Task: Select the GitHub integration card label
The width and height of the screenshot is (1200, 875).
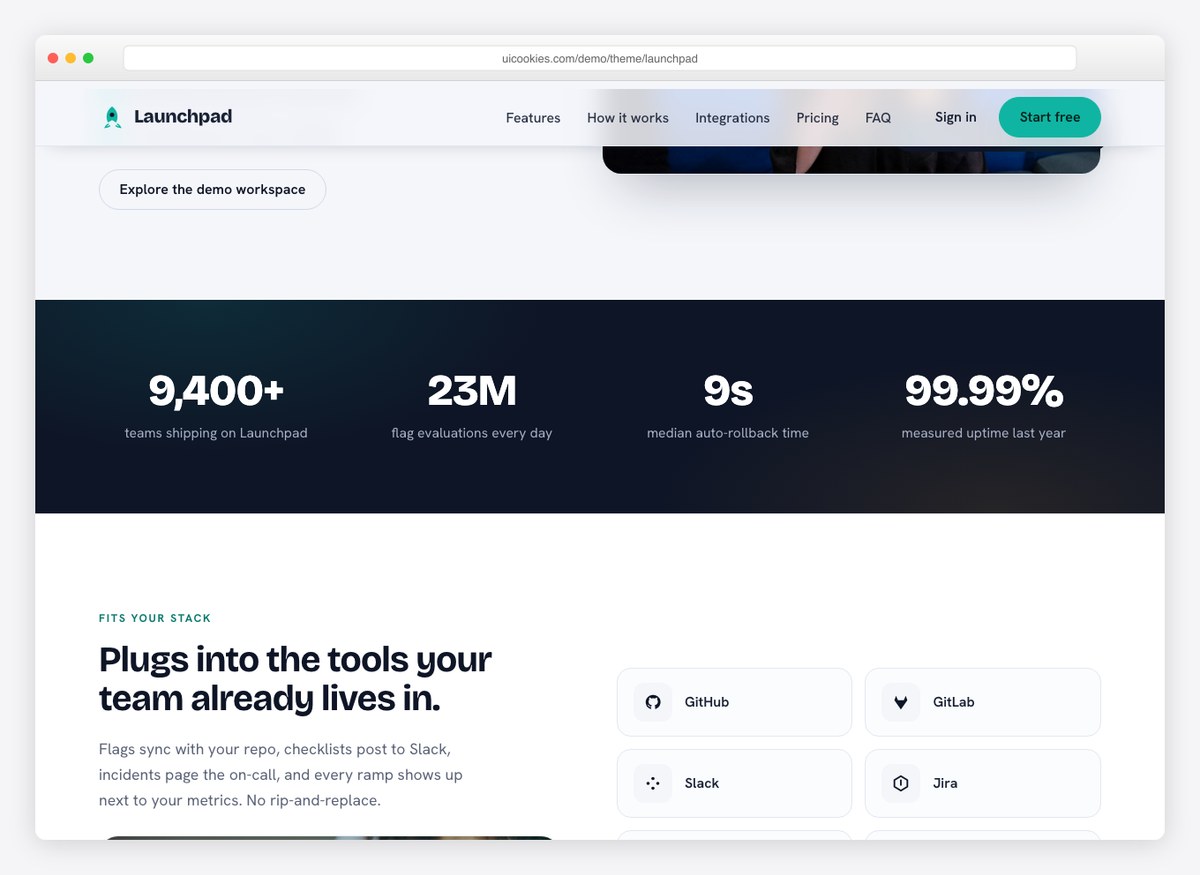Action: (707, 702)
